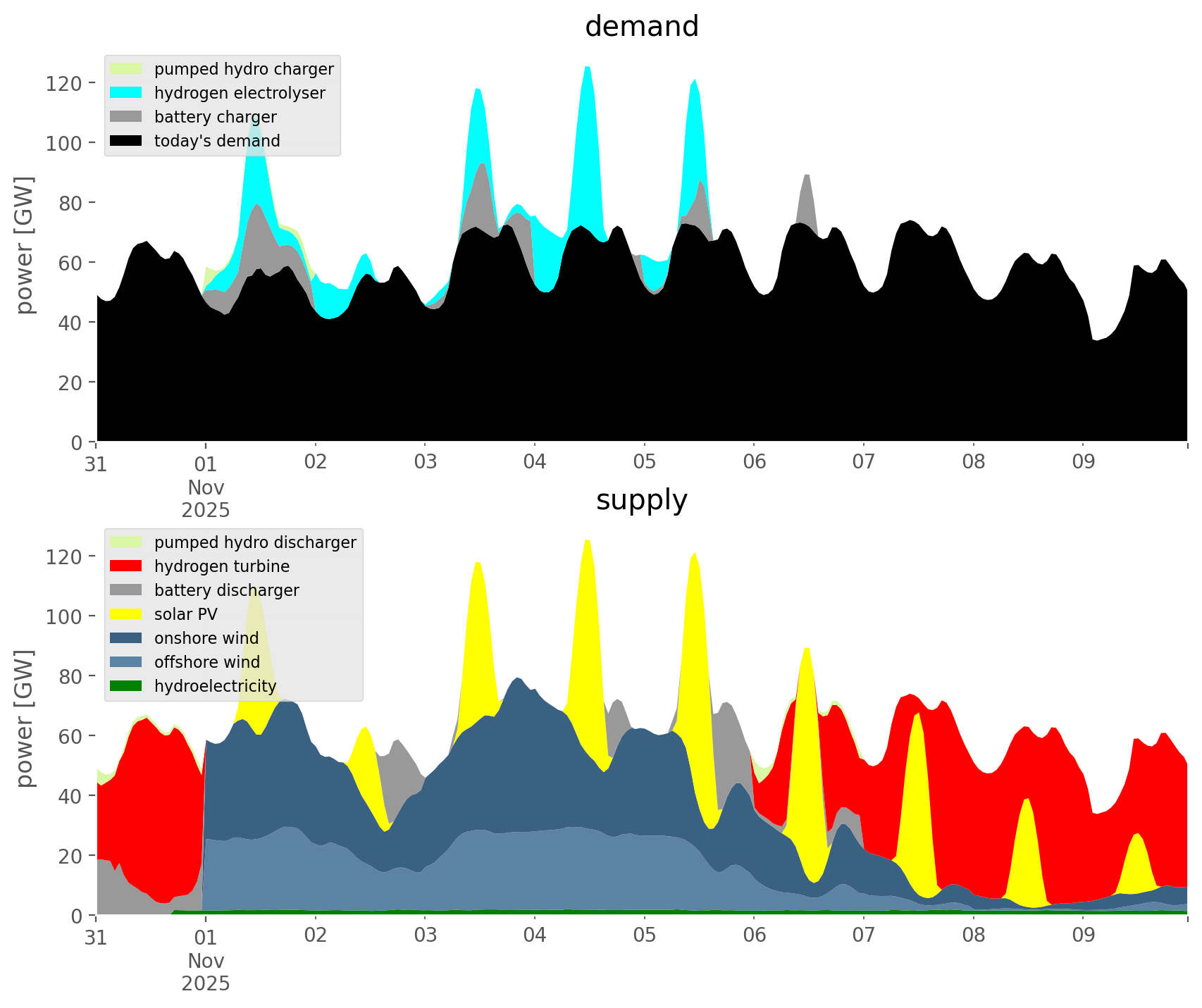Click the supply chart's power [GW] axis label
Viewport: 1202px width, 1008px height.
pyautogui.click(x=25, y=718)
